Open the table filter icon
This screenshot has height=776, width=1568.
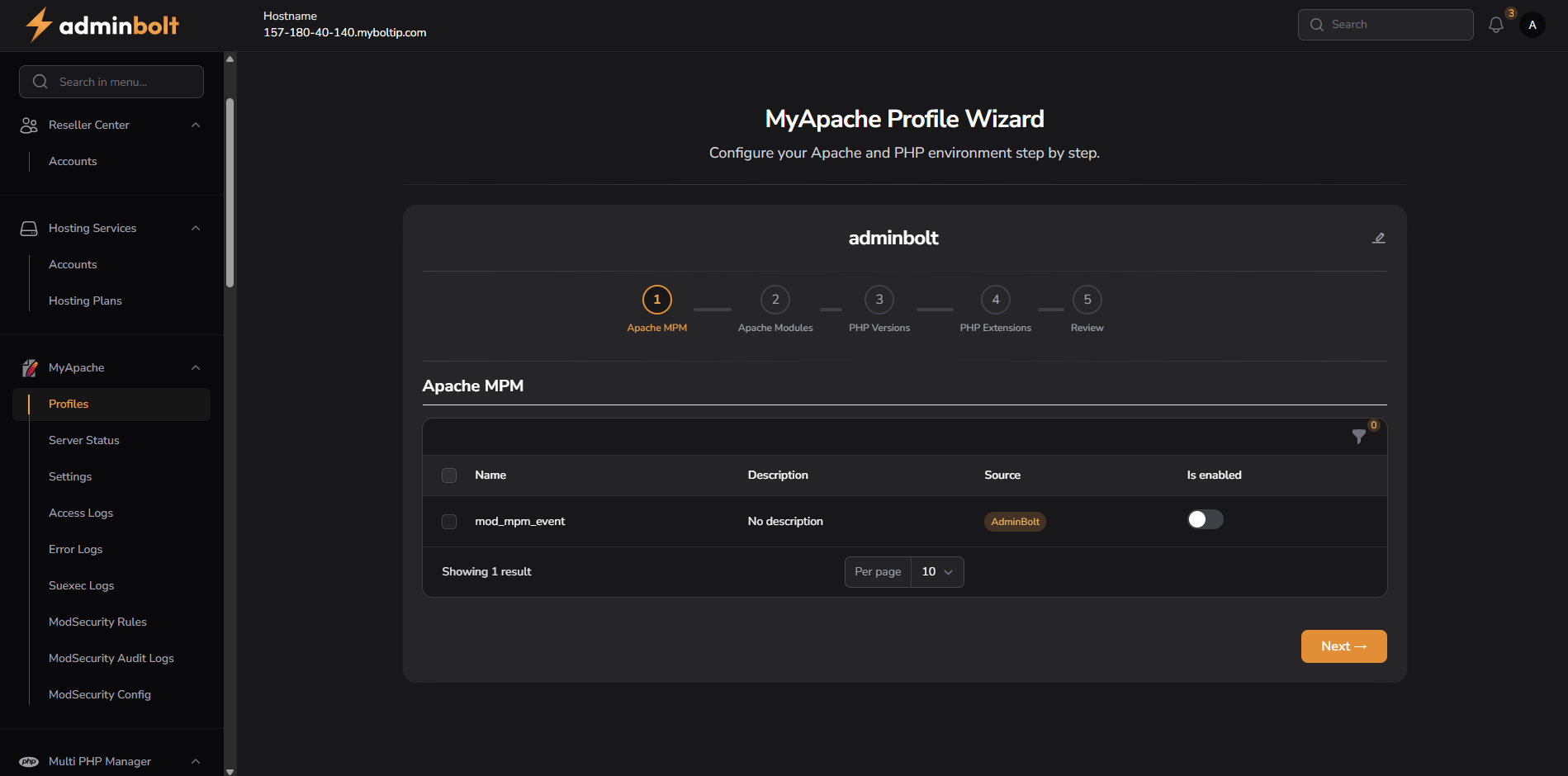pyautogui.click(x=1359, y=437)
